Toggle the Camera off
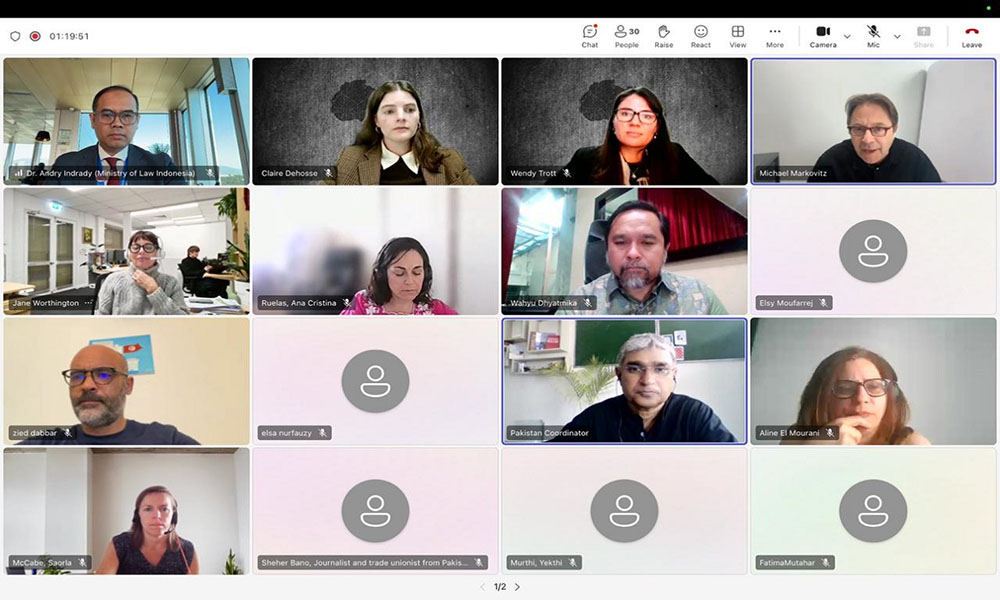This screenshot has width=1000, height=600. click(823, 36)
